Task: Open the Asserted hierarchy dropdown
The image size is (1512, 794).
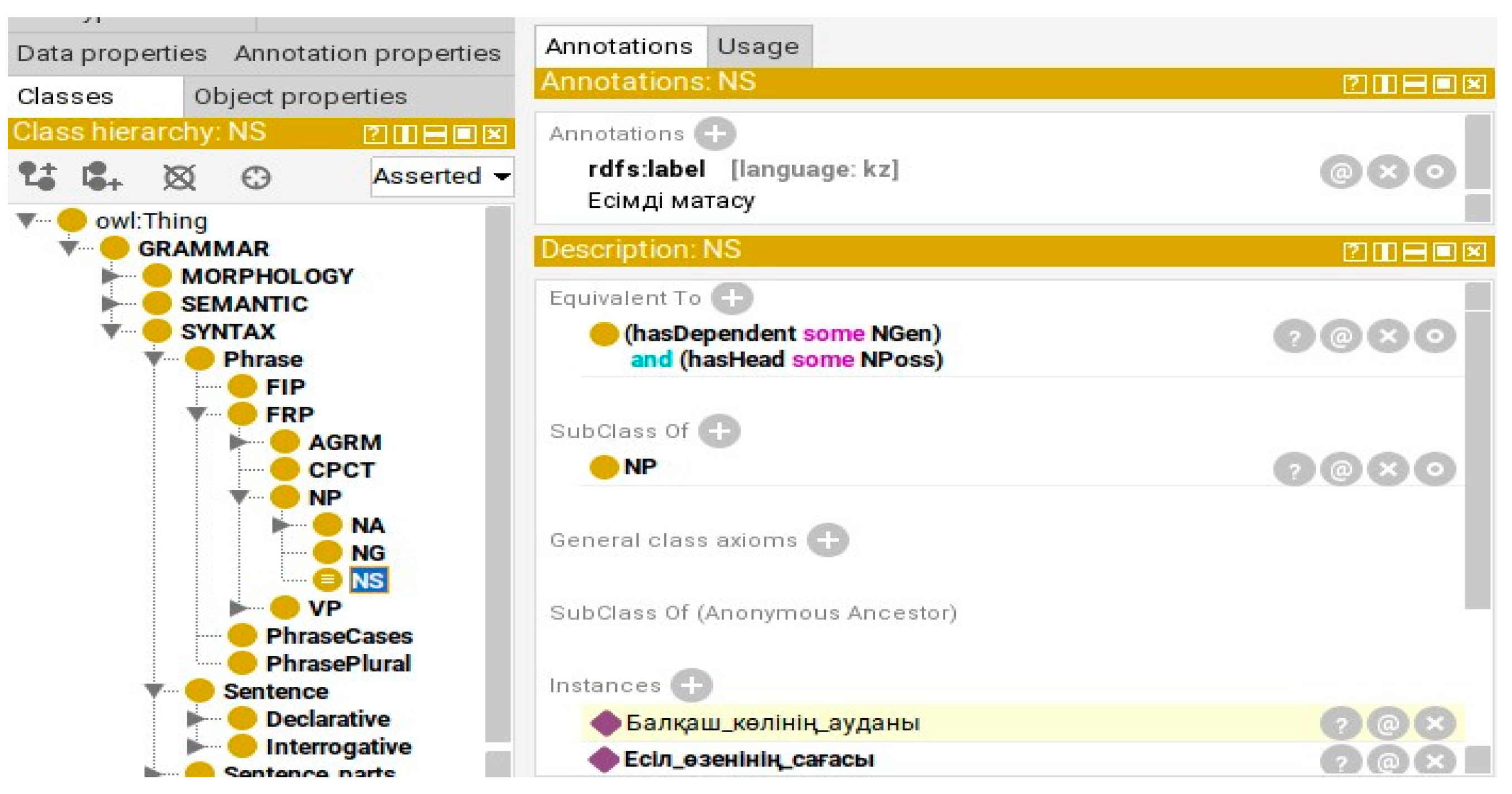Action: pos(443,176)
